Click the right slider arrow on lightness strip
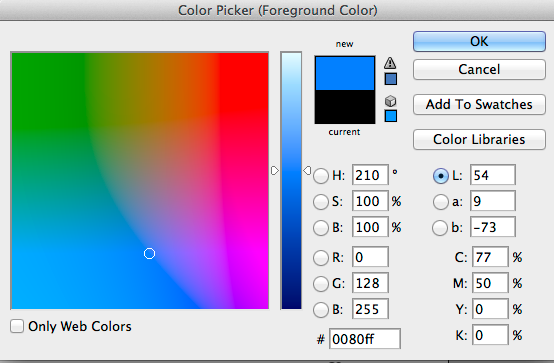This screenshot has width=554, height=363. click(307, 171)
